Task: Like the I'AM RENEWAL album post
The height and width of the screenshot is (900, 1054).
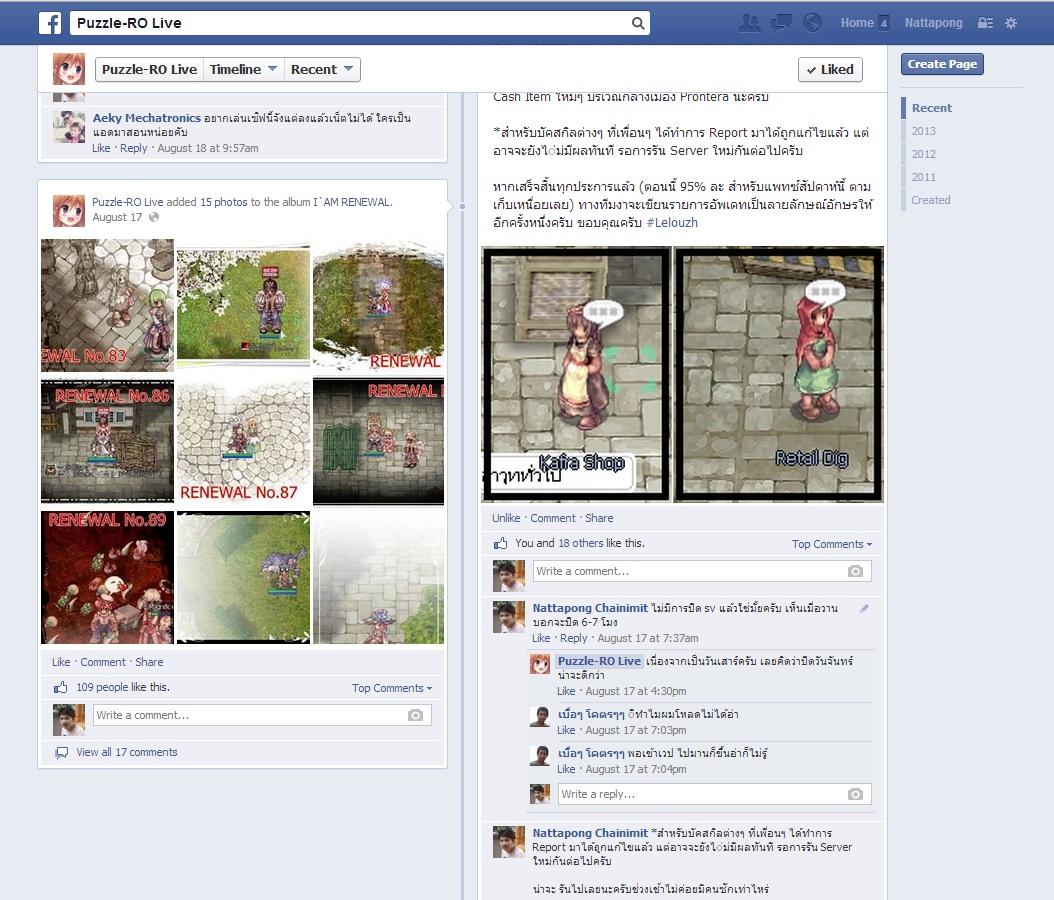Action: [x=61, y=662]
